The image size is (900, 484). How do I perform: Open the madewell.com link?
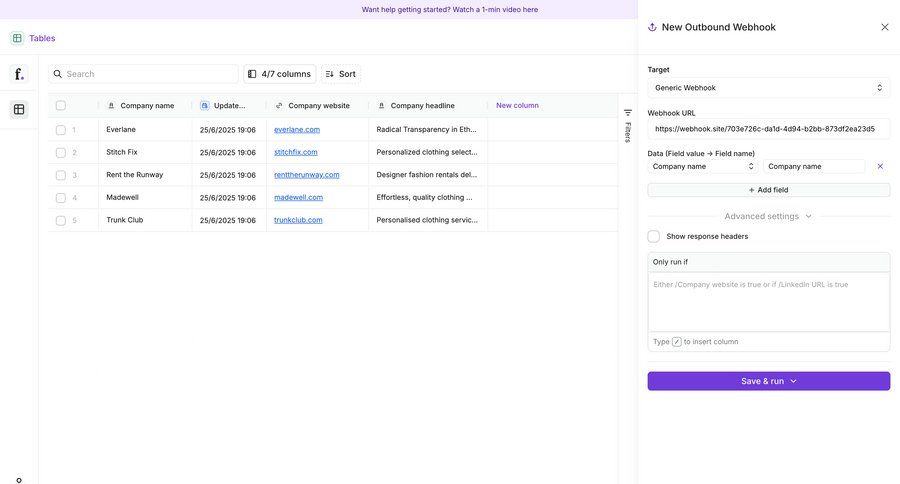click(x=298, y=198)
